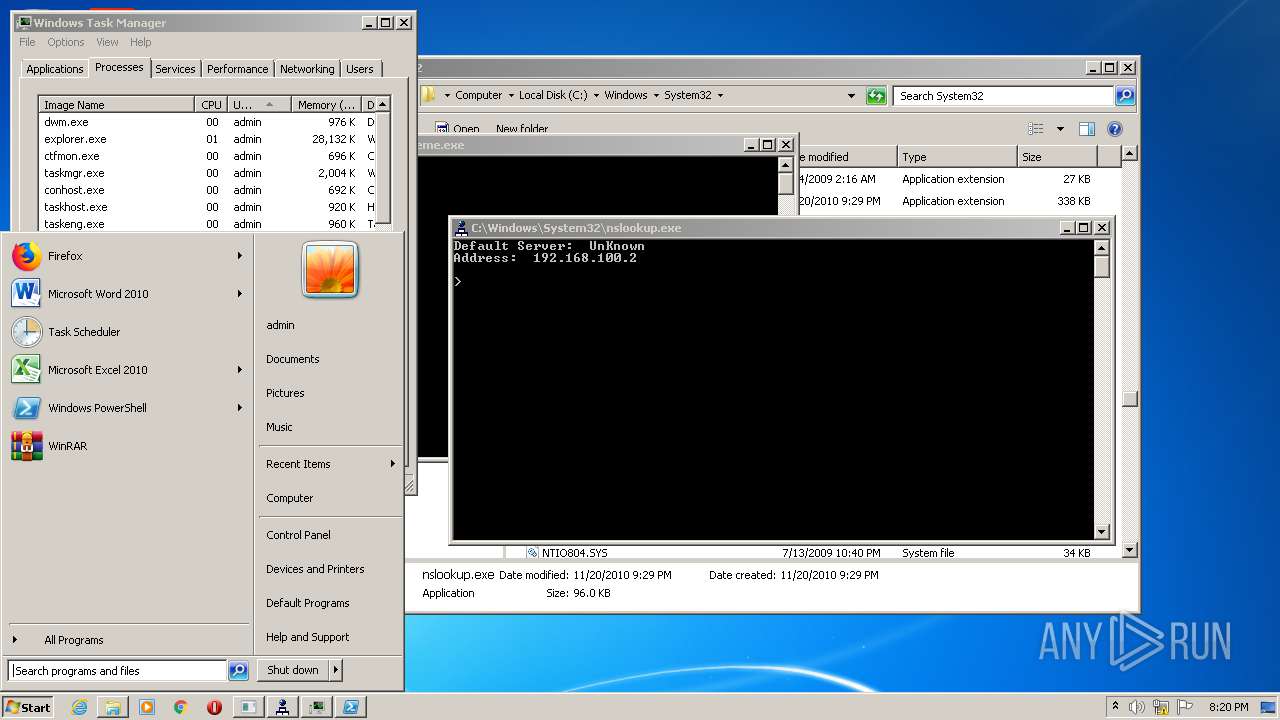Expand Microsoft Excel 2010 jump list arrow
The width and height of the screenshot is (1280, 720).
[x=240, y=370]
